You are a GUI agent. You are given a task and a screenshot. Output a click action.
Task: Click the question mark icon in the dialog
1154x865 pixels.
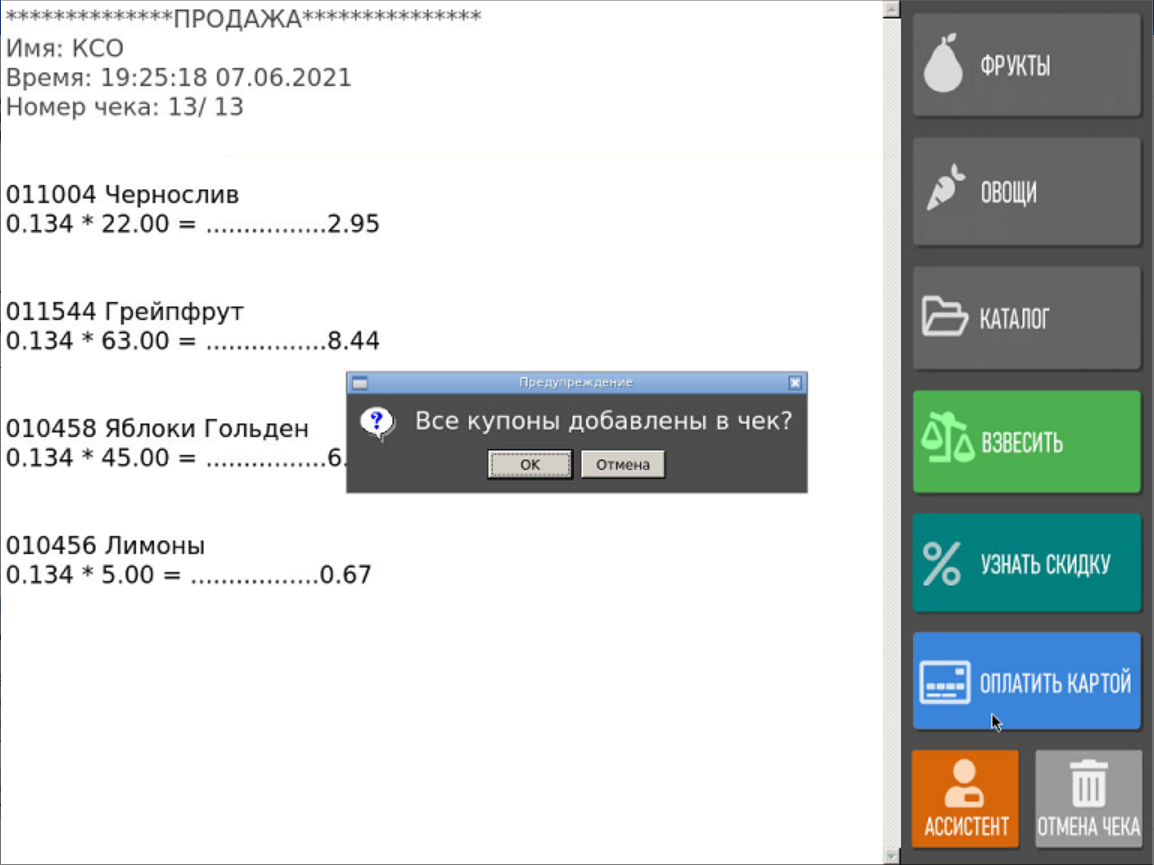pos(377,423)
